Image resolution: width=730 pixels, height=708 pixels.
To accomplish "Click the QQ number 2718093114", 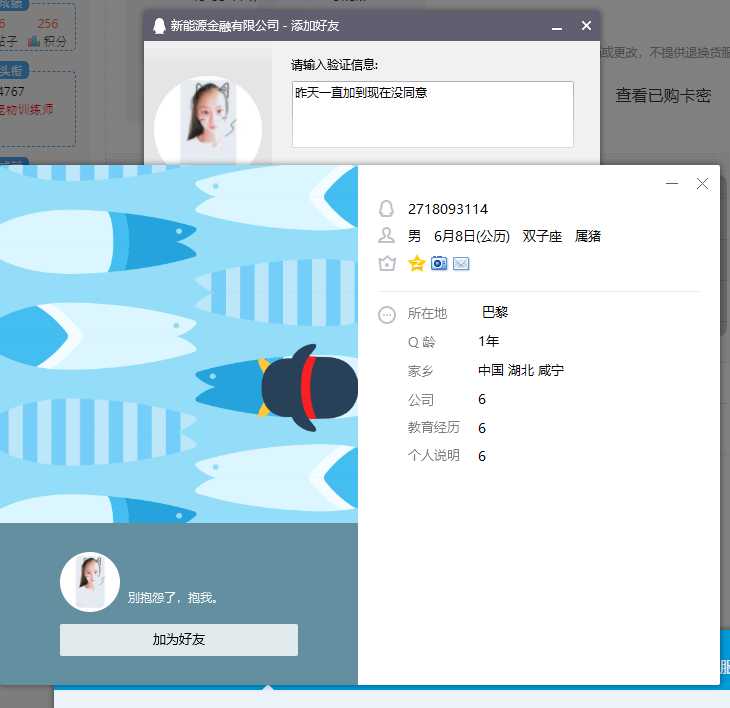I will pos(448,209).
